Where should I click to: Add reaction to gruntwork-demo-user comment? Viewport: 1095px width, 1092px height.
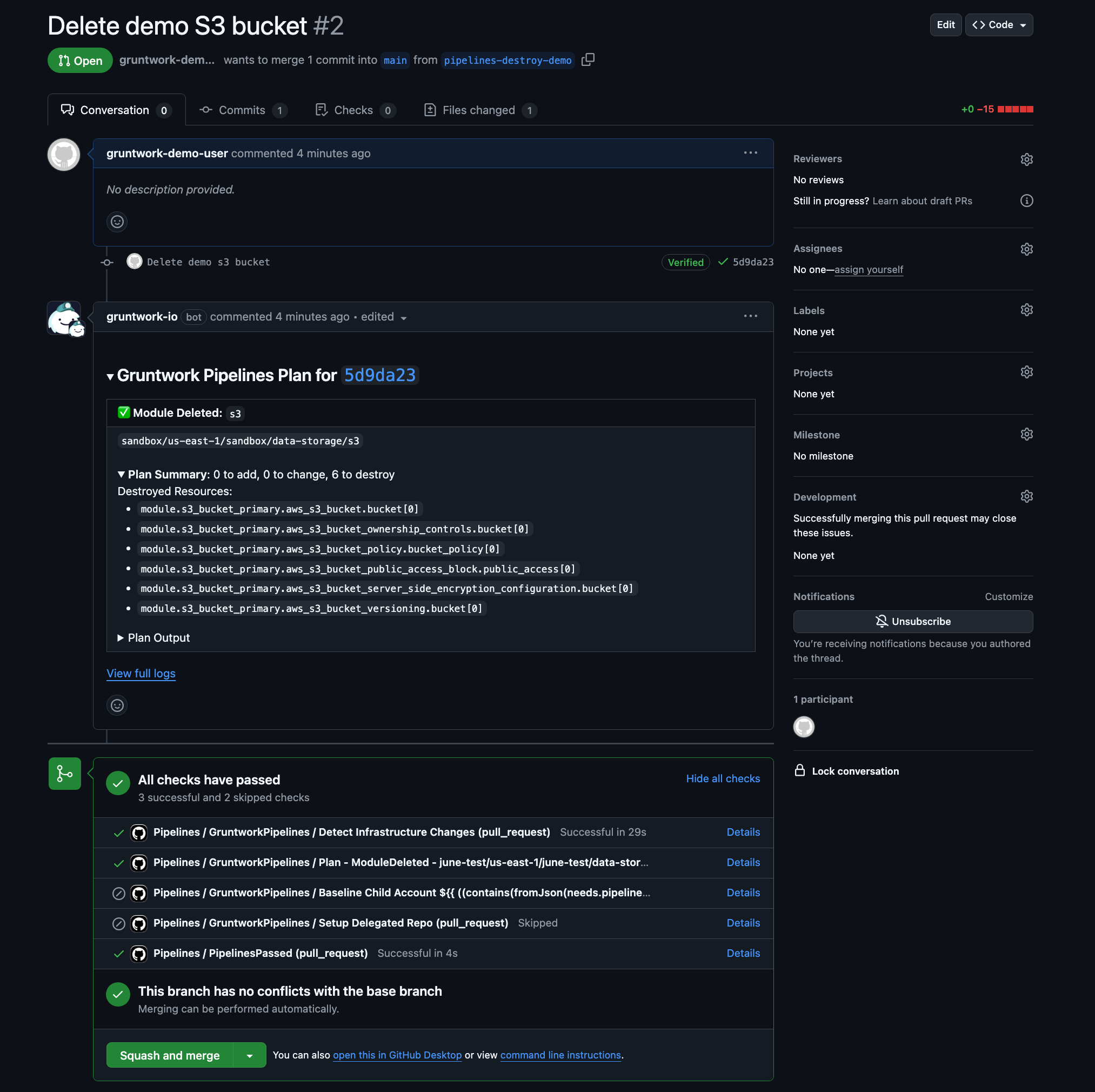click(117, 221)
